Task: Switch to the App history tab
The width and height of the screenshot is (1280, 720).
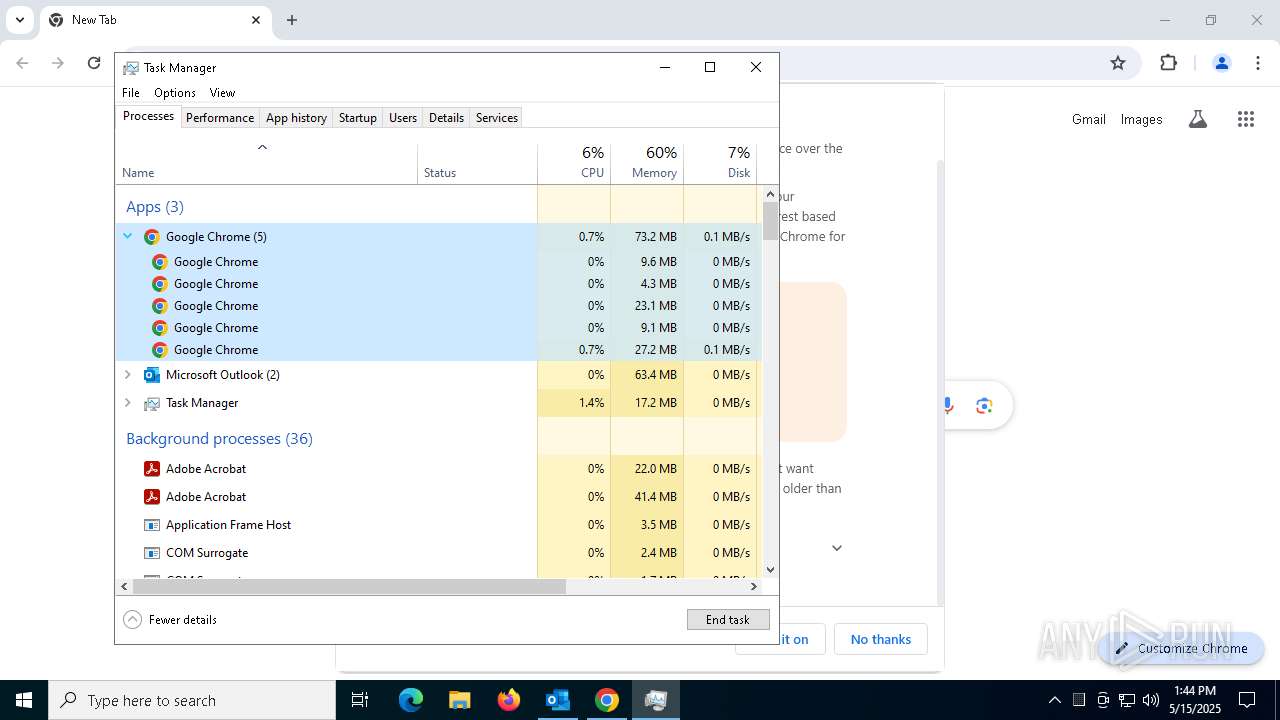Action: point(296,118)
